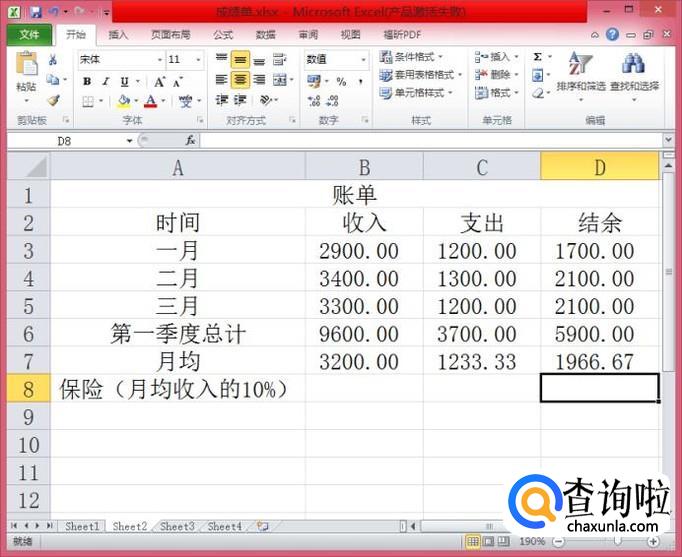
Task: Click the AutoSum sigma icon
Action: tap(538, 57)
